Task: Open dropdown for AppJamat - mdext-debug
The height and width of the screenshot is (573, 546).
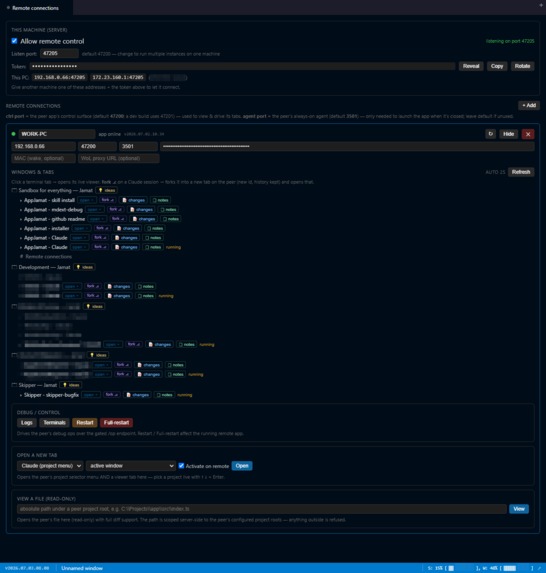Action: 95,210
